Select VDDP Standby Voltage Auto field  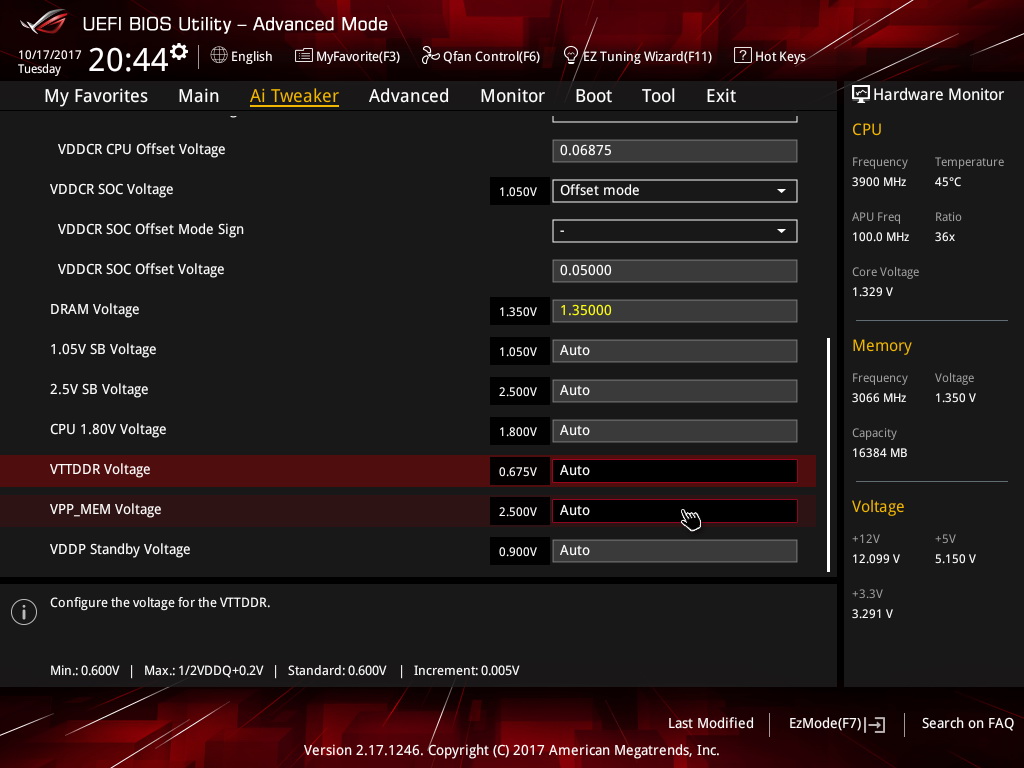(675, 551)
